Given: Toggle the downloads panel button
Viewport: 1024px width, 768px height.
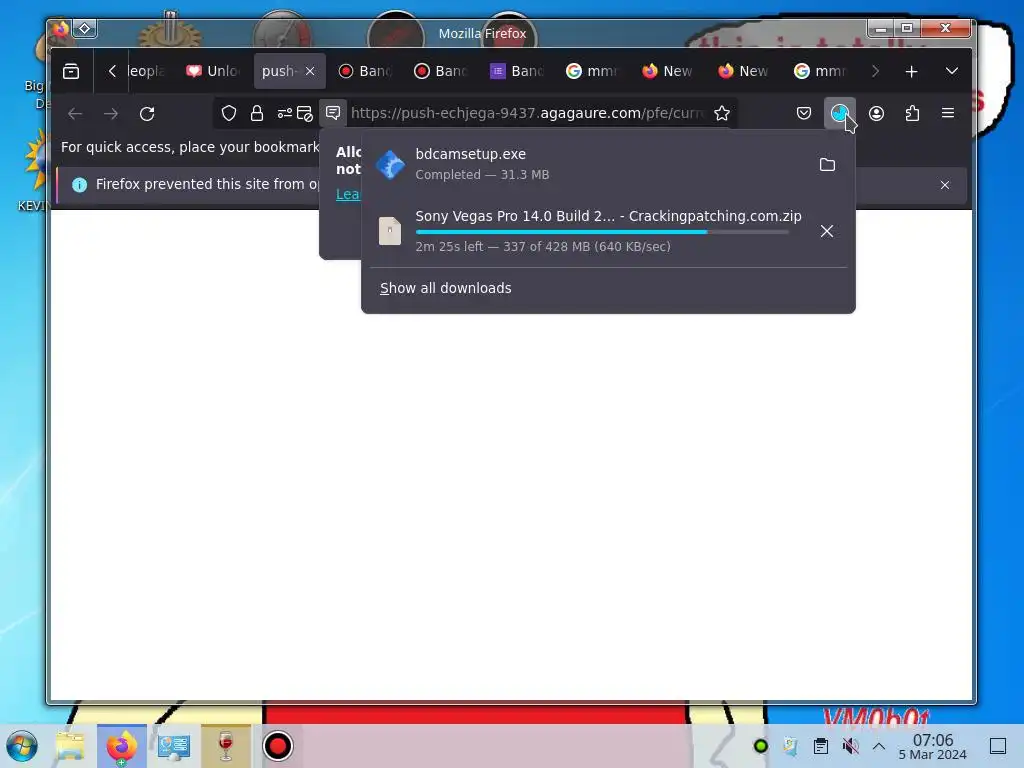Looking at the screenshot, I should point(840,114).
